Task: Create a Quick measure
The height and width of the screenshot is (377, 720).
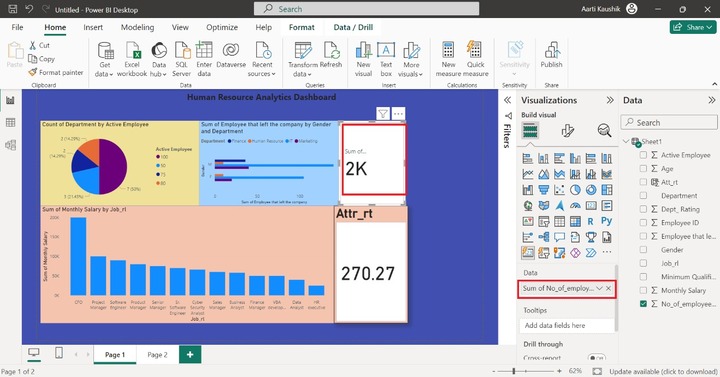Action: click(x=476, y=60)
